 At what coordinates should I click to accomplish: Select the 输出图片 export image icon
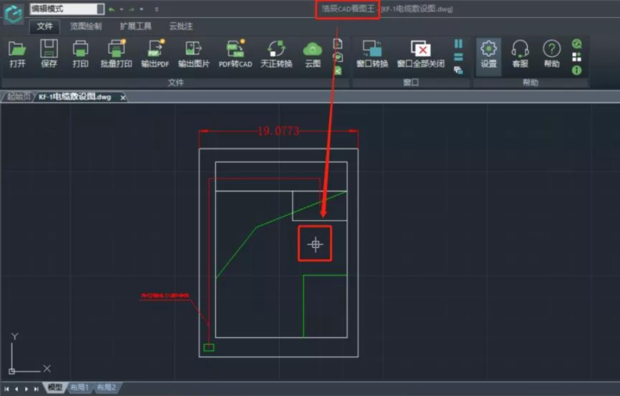pos(194,54)
